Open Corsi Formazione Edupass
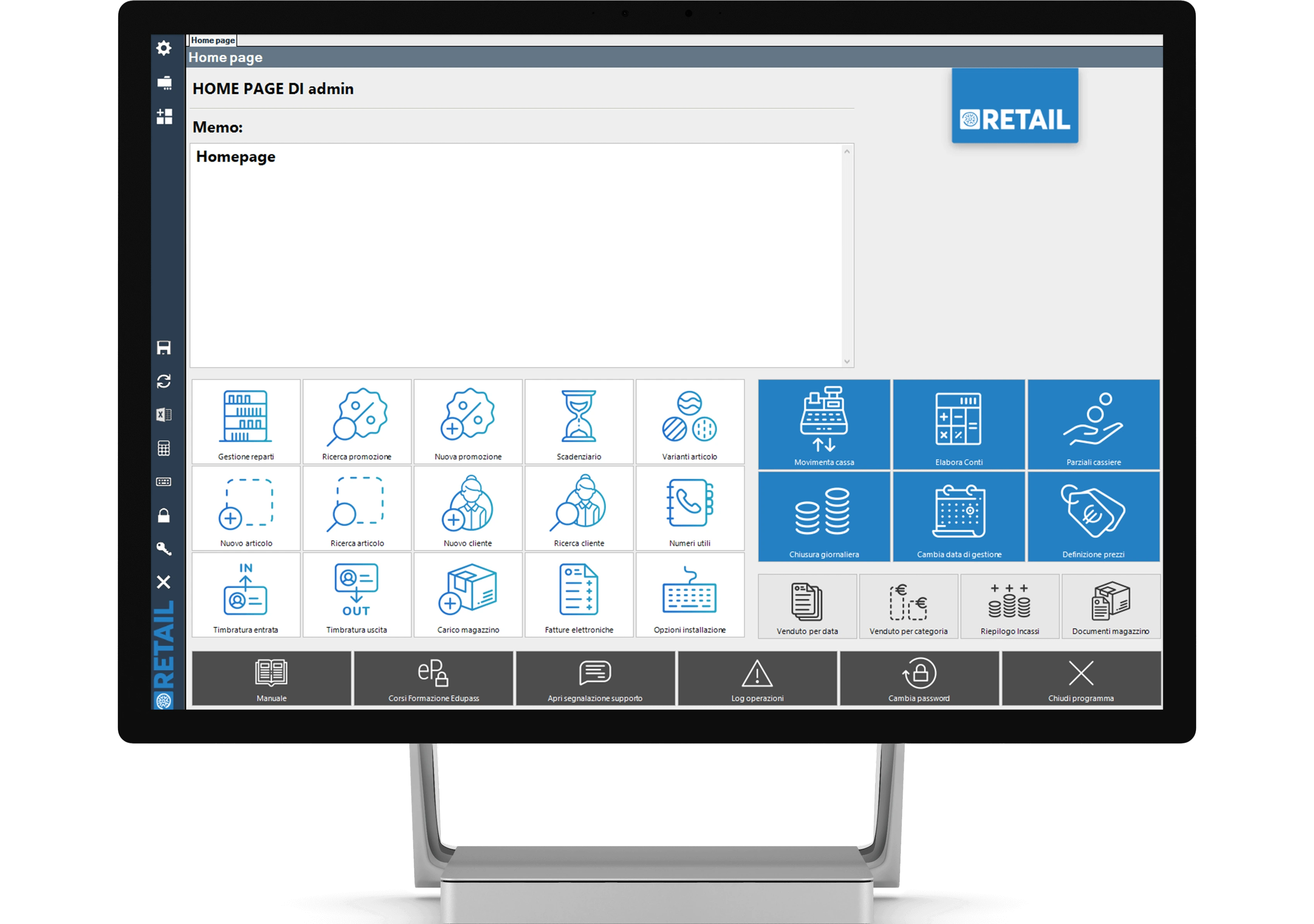Viewport: 1314px width, 924px height. (x=433, y=679)
